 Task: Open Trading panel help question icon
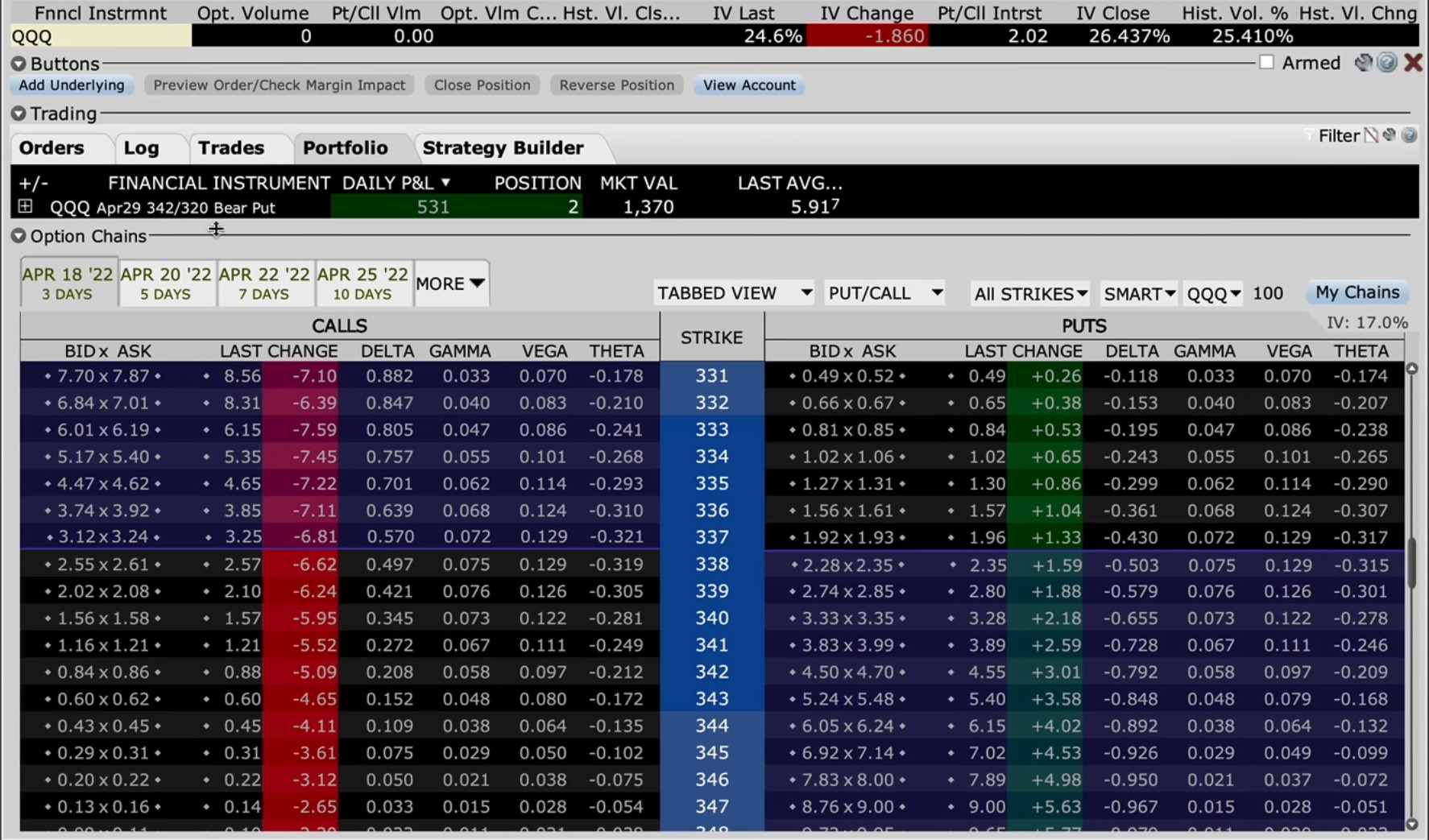coord(1409,134)
